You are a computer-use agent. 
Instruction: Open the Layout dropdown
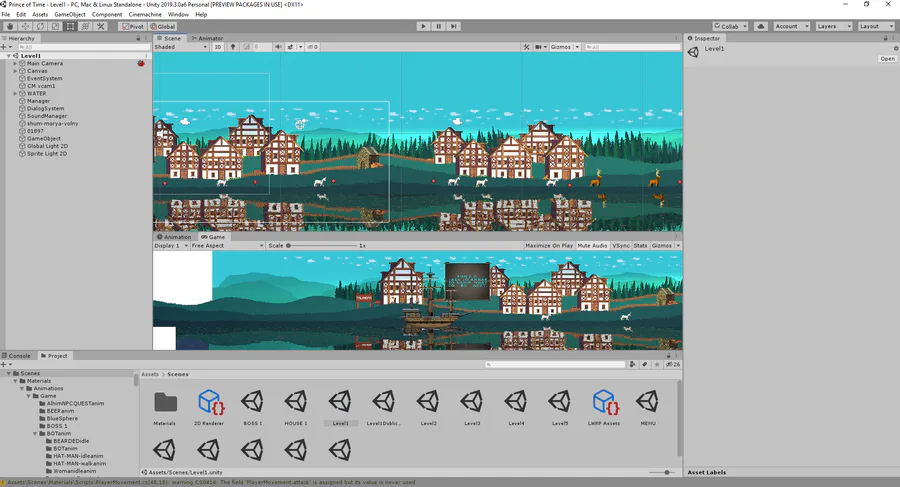tap(876, 26)
